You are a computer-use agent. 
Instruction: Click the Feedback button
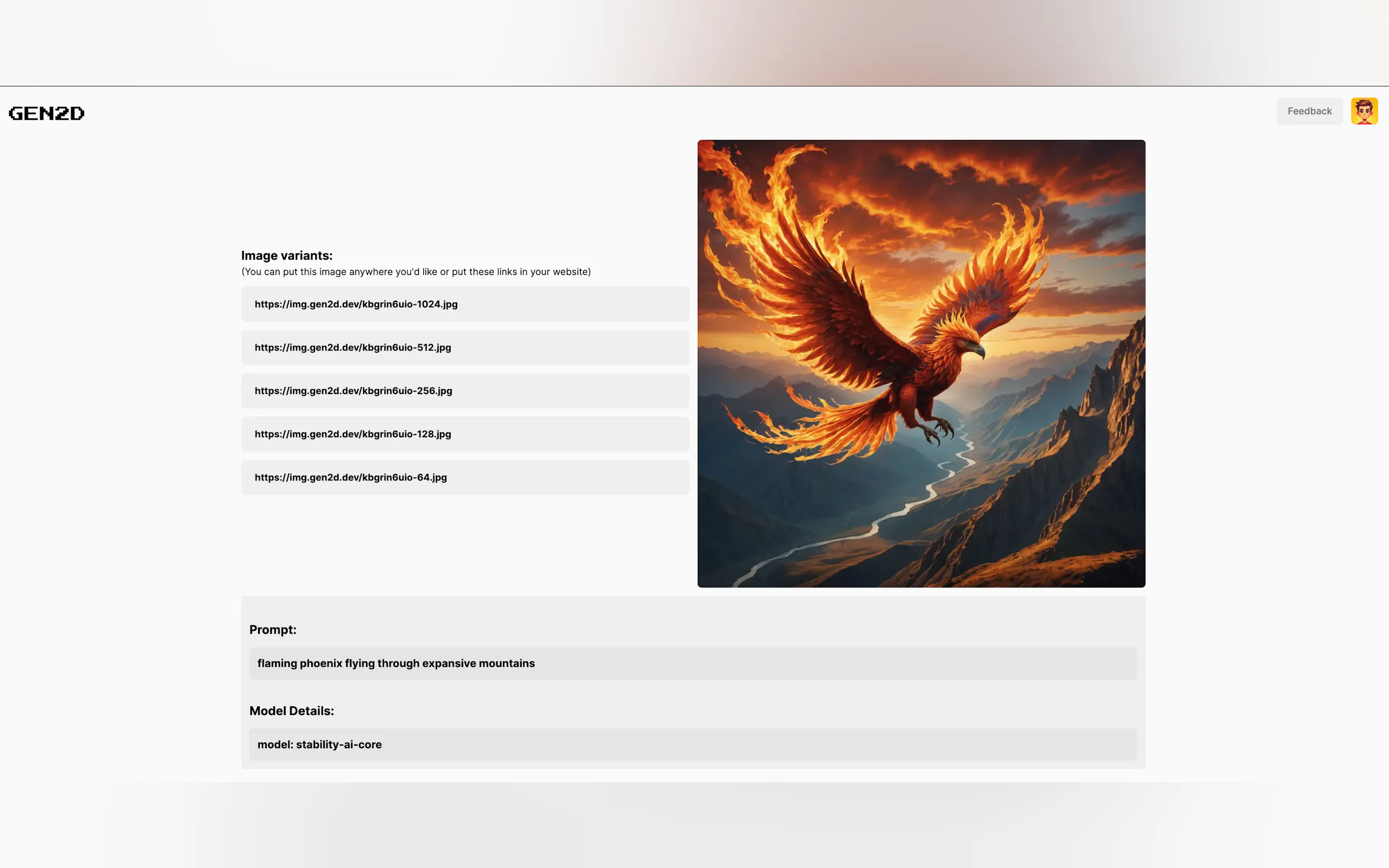tap(1309, 111)
